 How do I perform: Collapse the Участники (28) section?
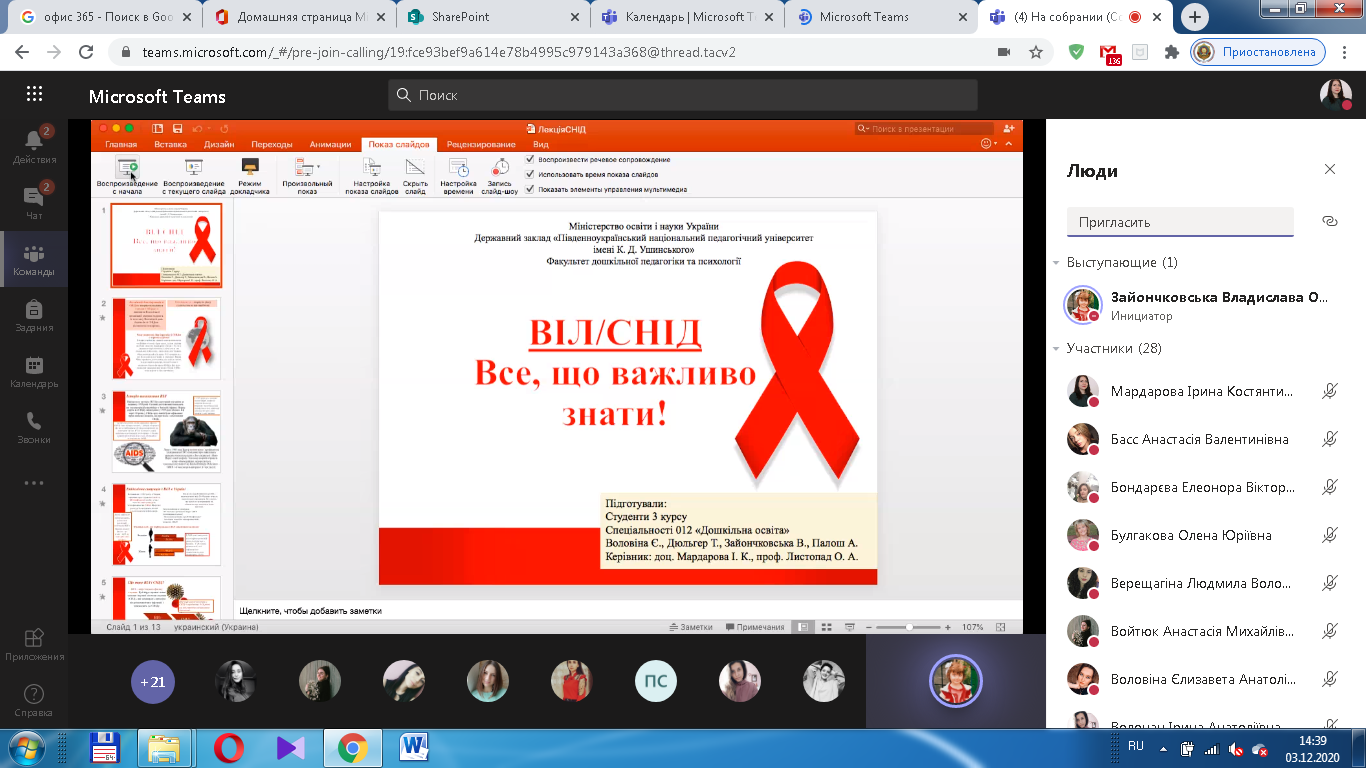tap(1056, 348)
